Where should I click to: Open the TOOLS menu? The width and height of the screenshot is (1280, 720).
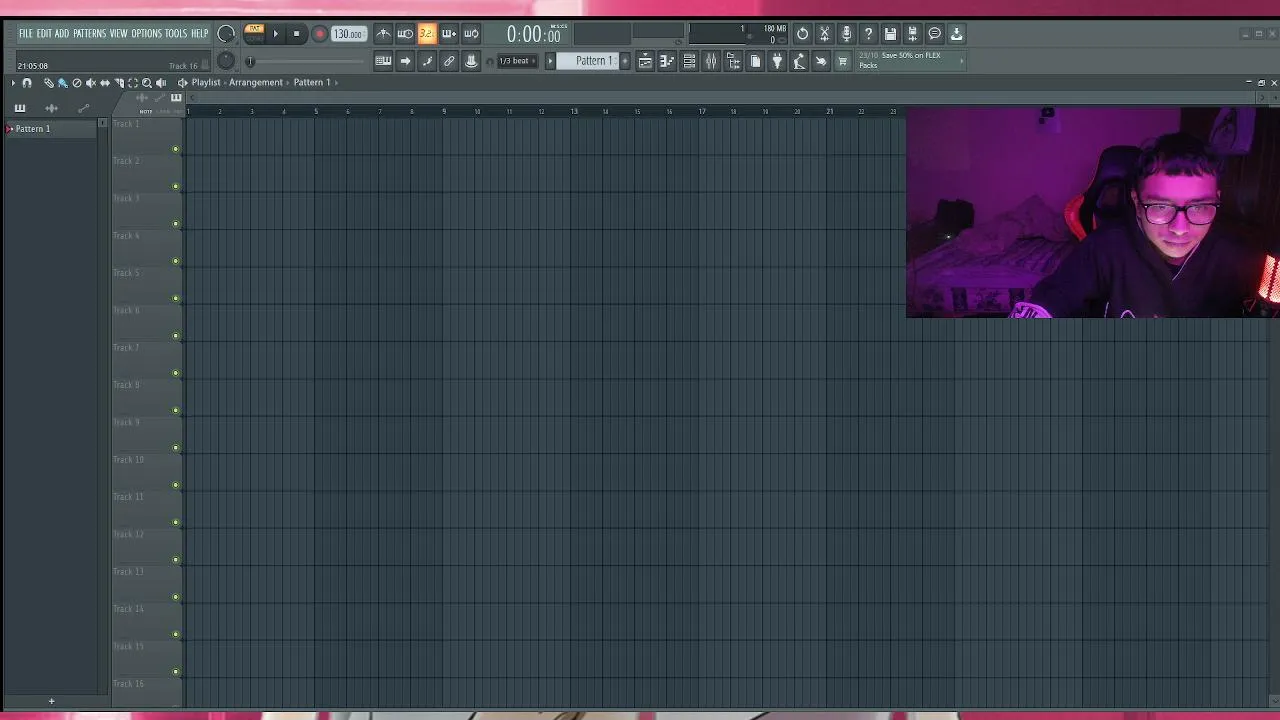(176, 34)
